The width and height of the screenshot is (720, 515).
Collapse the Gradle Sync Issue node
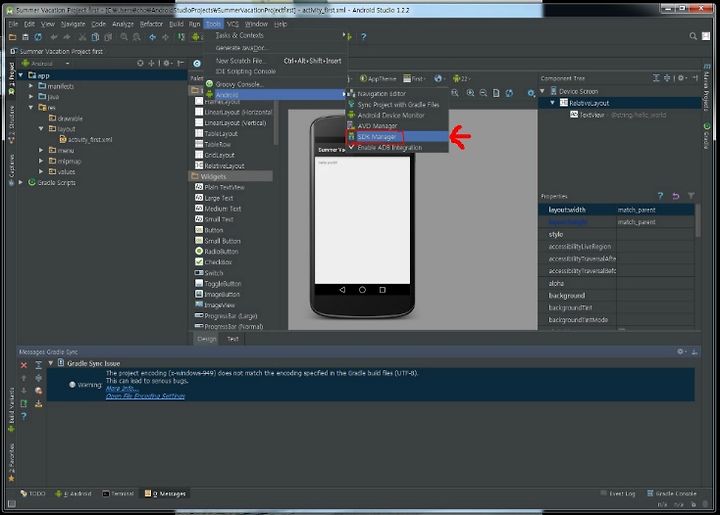click(x=51, y=363)
